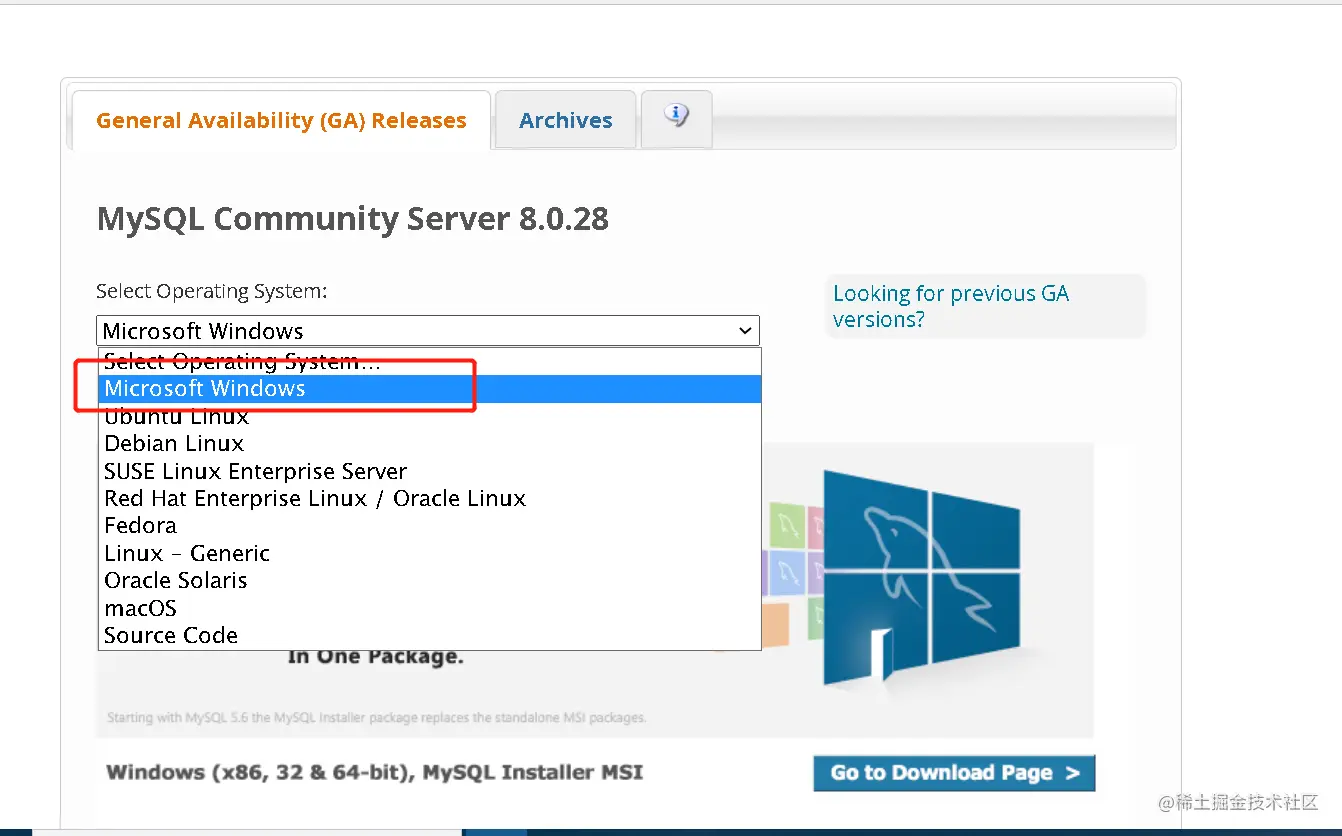Click the MySQL Community Server 8.0.28 heading
Screen dimensions: 1342x836
(x=353, y=219)
